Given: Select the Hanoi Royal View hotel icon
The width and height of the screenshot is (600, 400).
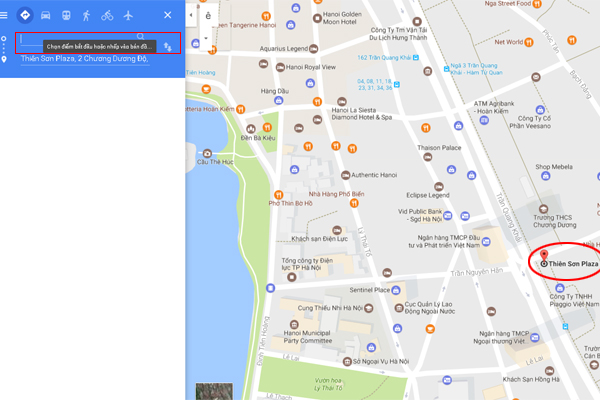Looking at the screenshot, I should [280, 67].
